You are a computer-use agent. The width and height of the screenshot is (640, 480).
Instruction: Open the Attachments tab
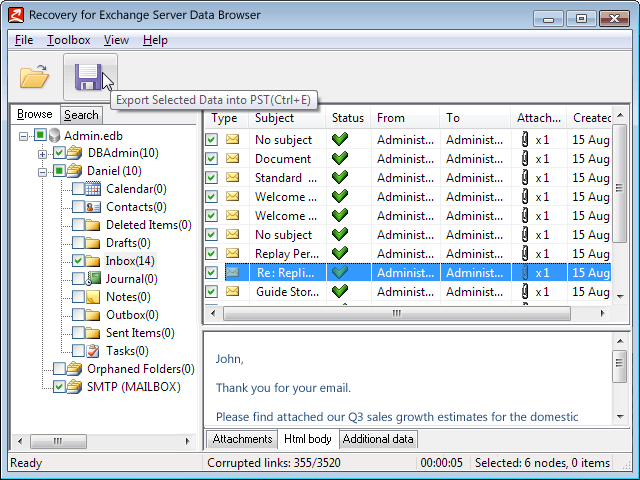click(x=242, y=439)
